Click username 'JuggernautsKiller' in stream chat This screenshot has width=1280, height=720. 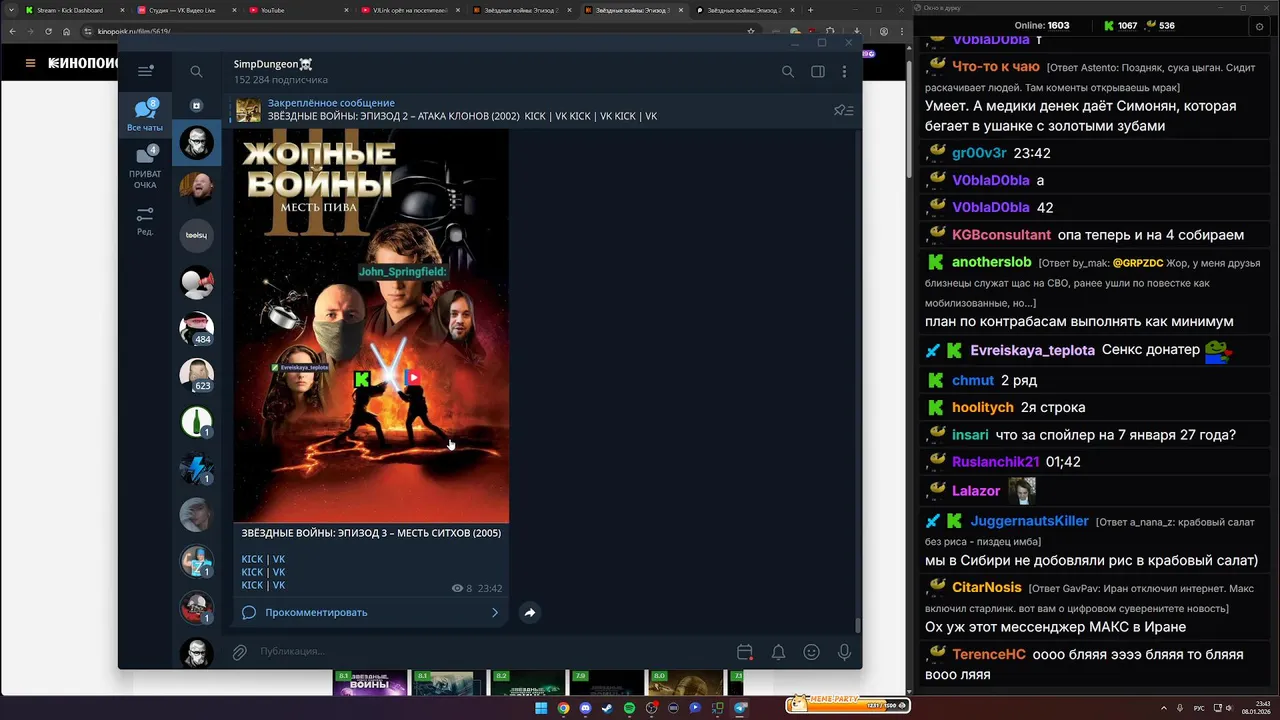tap(1029, 521)
